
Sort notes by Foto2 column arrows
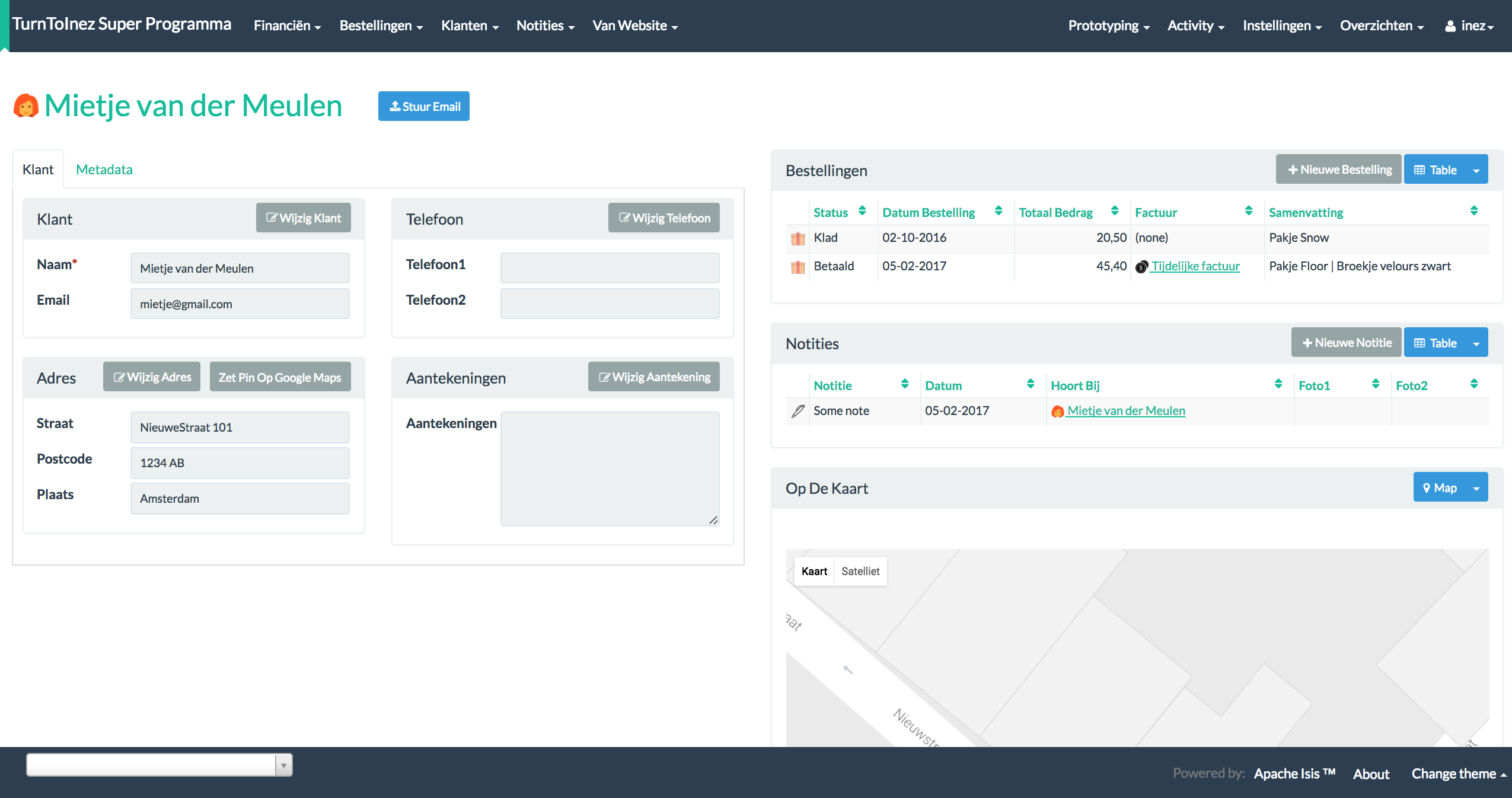1474,384
